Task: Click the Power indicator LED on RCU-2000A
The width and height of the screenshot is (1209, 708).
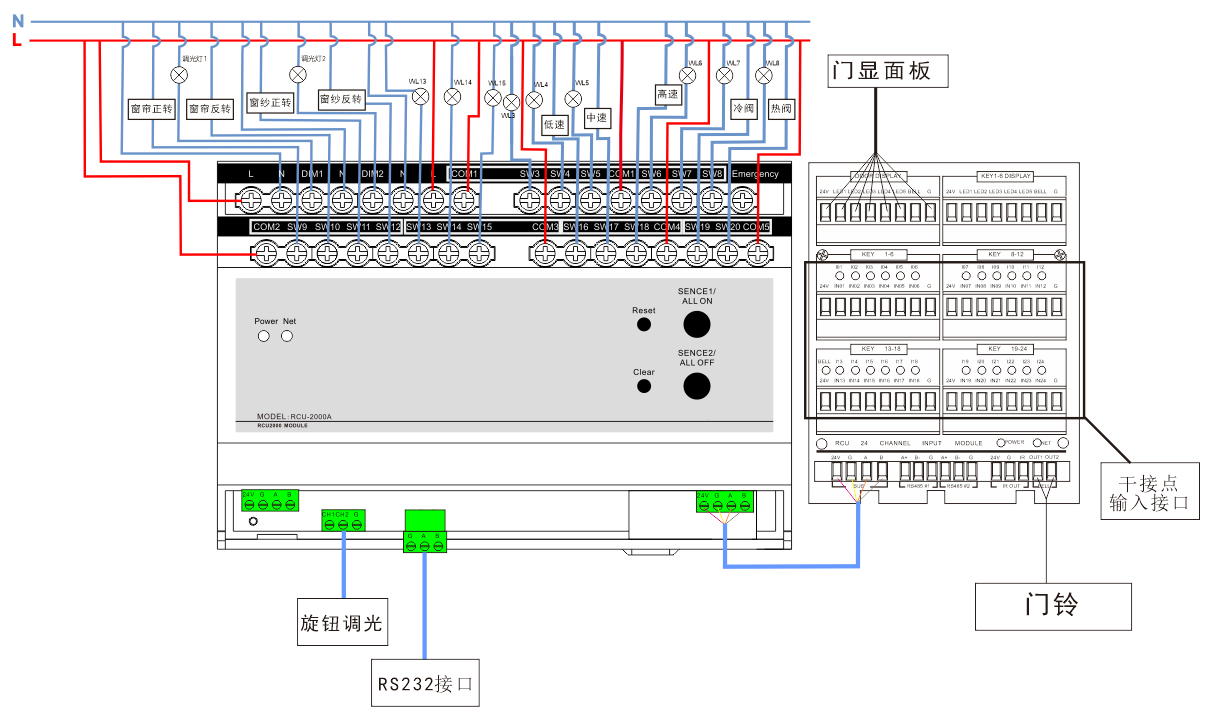Action: point(264,336)
